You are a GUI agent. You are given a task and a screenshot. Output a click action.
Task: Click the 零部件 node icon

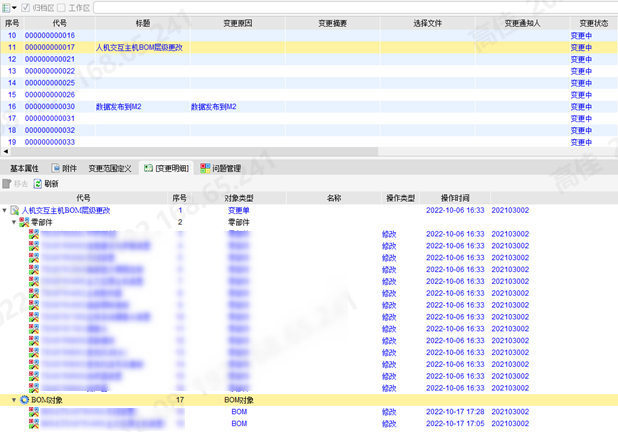coord(24,223)
